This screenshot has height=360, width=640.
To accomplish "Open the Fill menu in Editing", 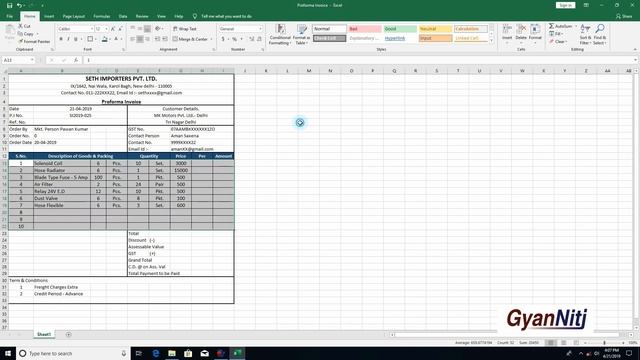I will click(556, 34).
